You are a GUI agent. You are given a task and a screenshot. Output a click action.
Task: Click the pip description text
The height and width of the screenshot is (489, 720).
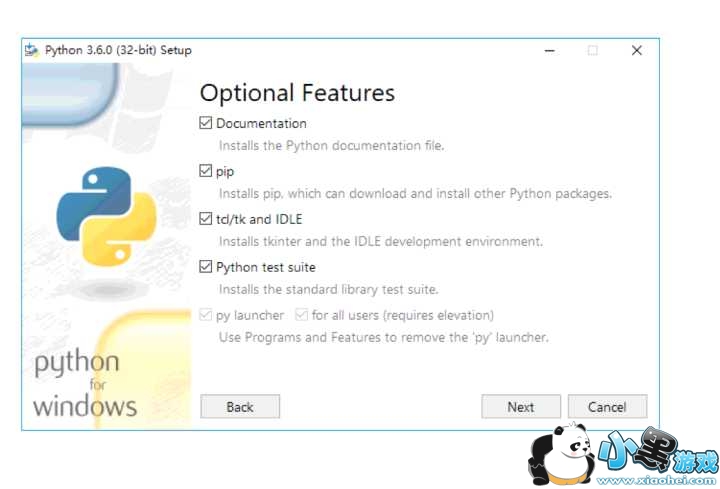pos(415,193)
